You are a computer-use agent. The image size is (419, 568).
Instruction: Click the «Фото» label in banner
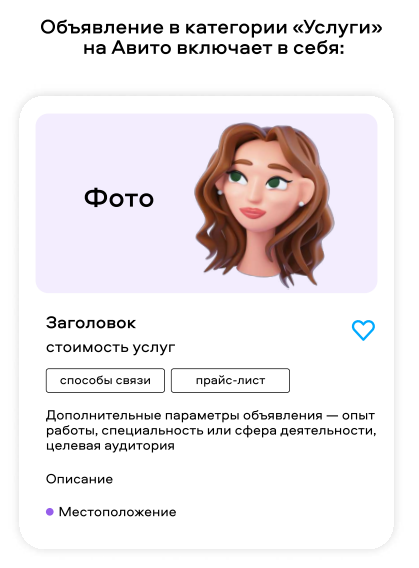[119, 198]
